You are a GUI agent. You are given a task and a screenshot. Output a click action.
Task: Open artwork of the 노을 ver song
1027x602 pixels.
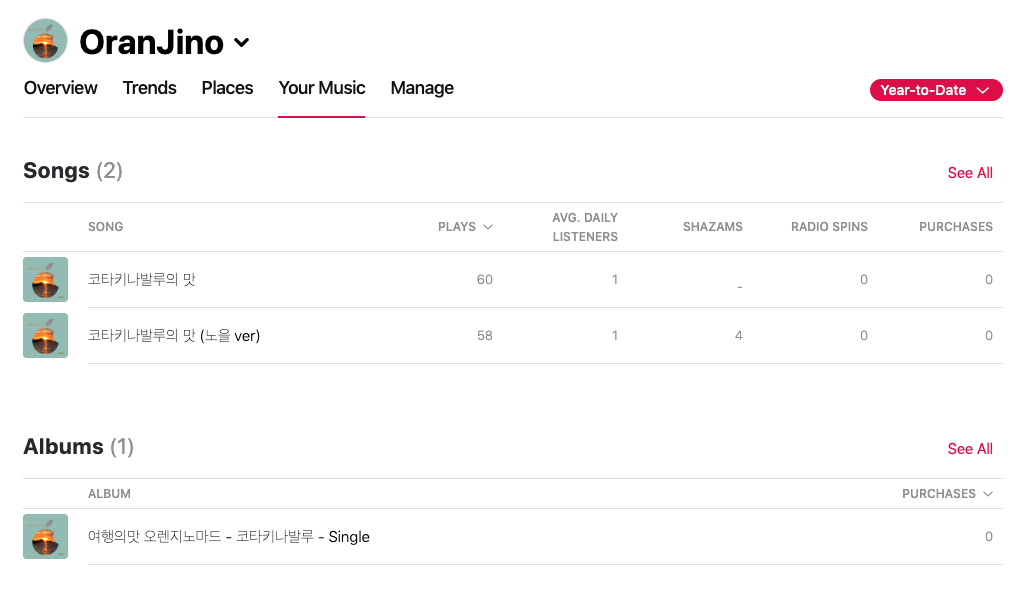(45, 335)
